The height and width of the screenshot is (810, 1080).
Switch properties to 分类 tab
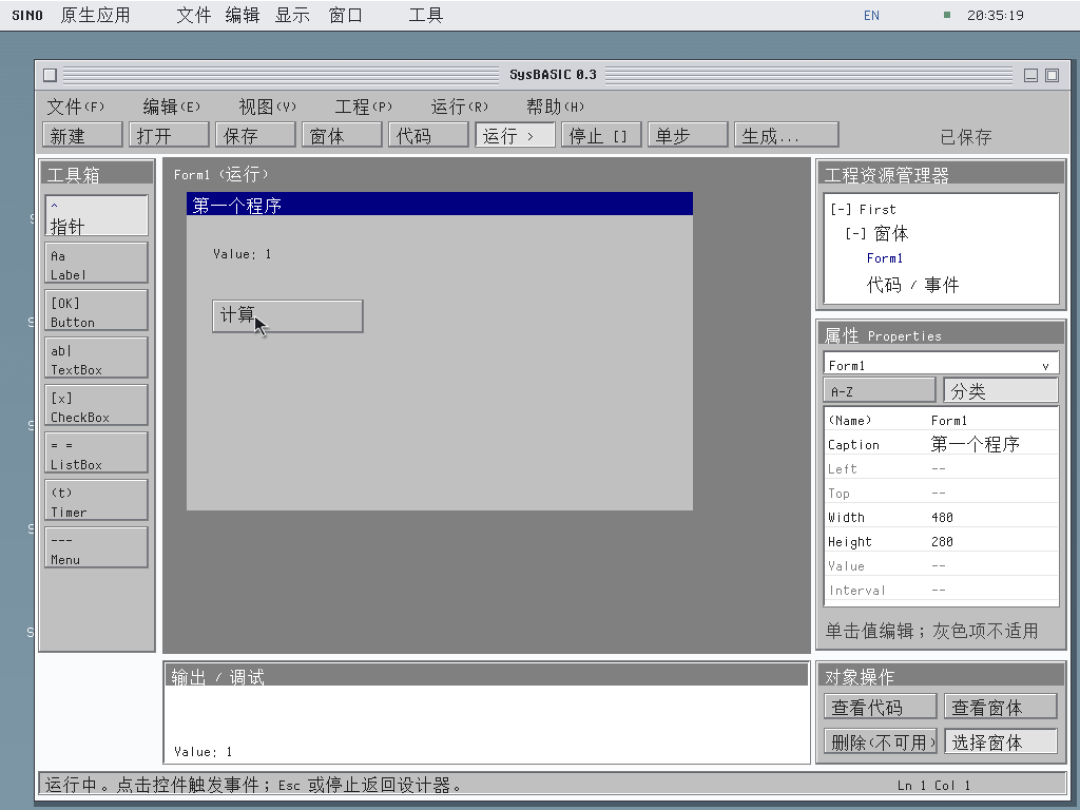(1001, 391)
